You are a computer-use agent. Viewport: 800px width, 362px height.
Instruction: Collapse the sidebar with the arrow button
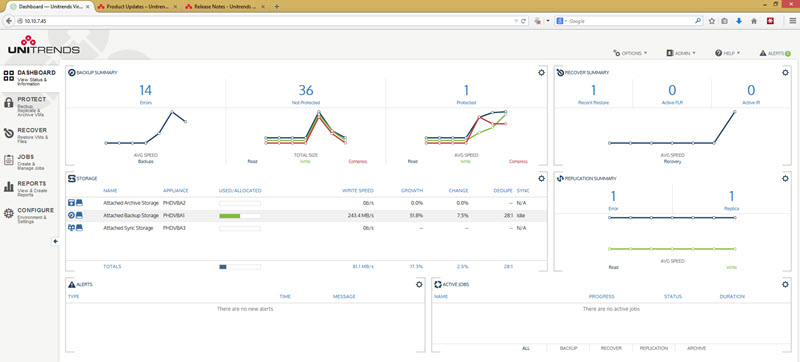point(55,242)
